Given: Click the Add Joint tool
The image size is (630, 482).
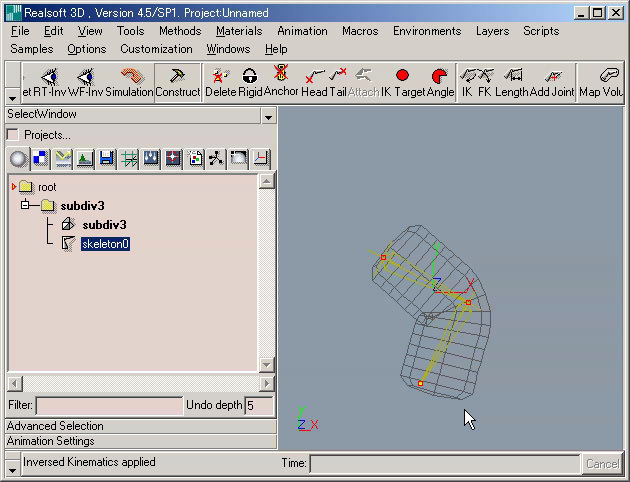Looking at the screenshot, I should coord(552,82).
